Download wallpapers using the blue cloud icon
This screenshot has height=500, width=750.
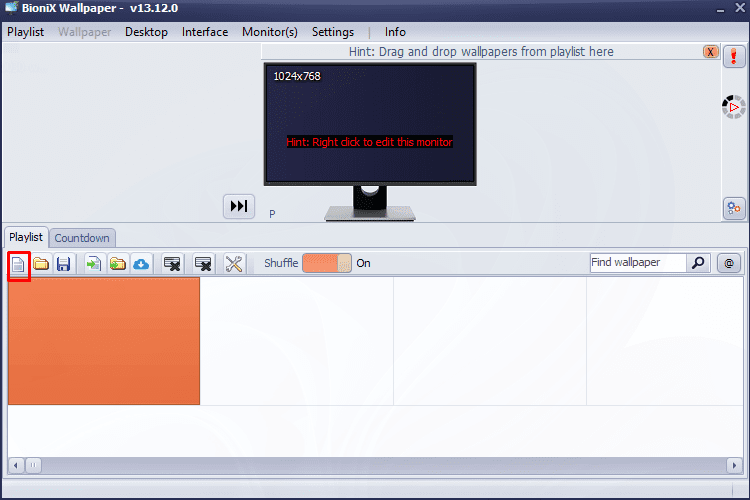[141, 264]
